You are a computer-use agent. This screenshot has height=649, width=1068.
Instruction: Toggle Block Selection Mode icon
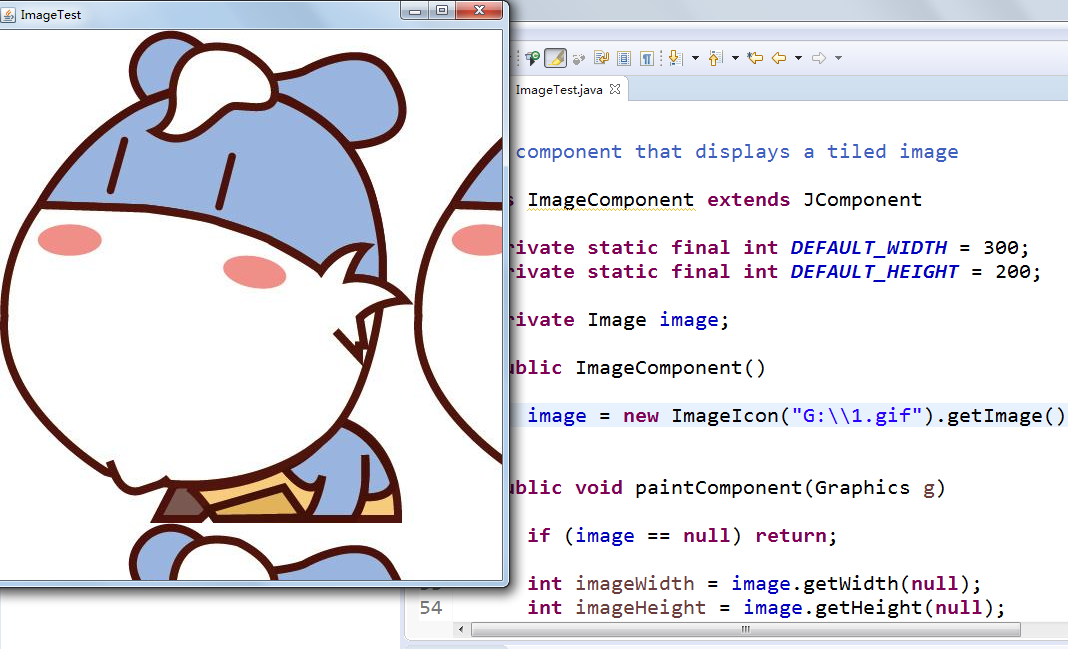click(624, 59)
